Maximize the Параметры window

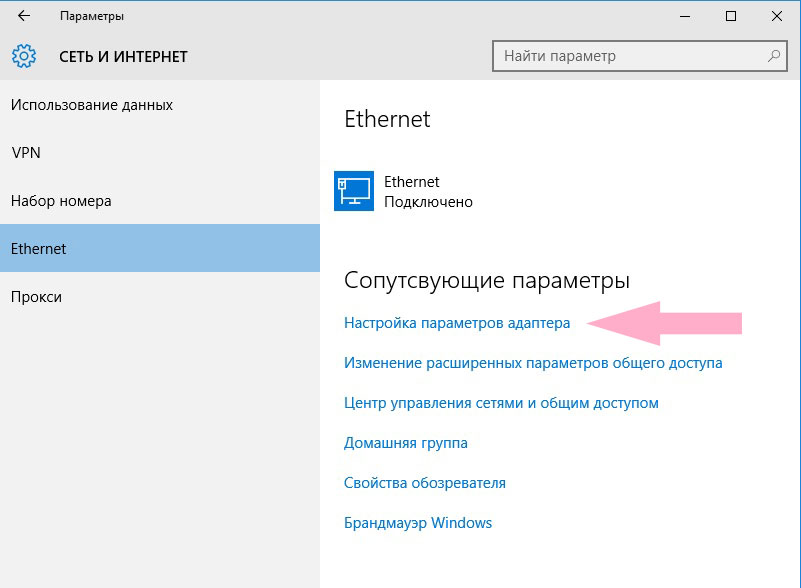(x=731, y=16)
